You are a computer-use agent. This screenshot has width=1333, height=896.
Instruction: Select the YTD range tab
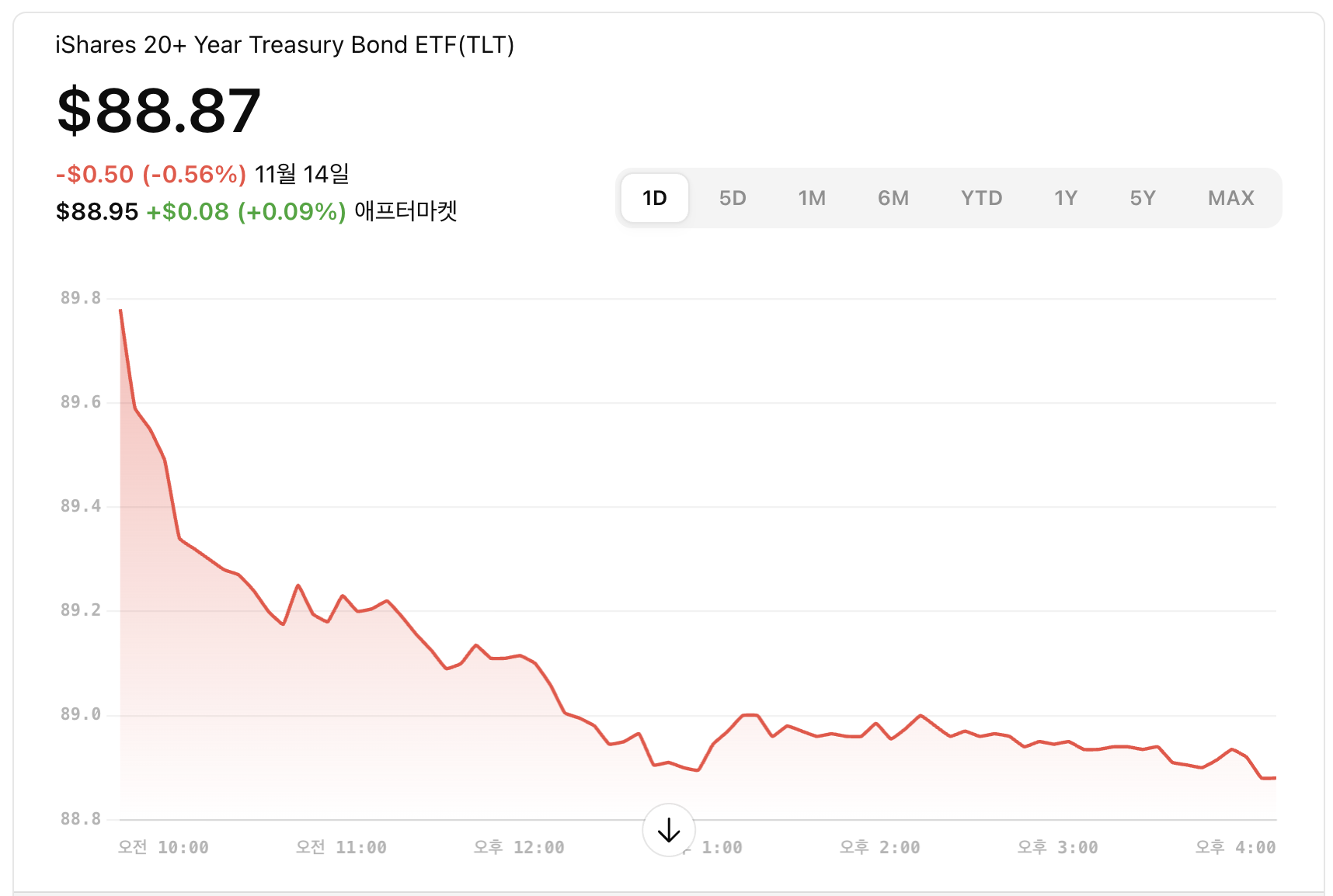(x=981, y=198)
